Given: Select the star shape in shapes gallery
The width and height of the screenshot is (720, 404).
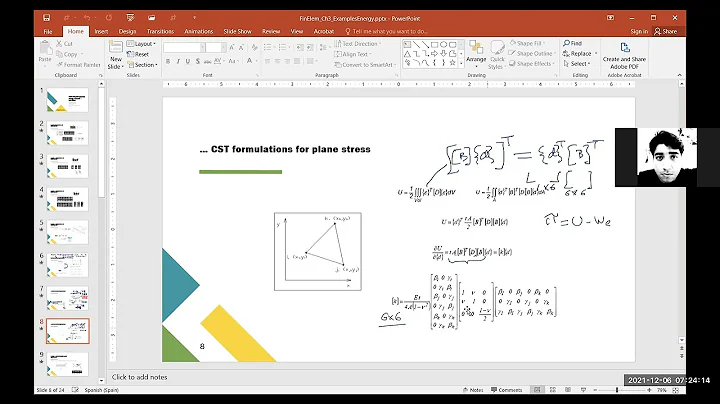Looking at the screenshot, I should click(452, 62).
